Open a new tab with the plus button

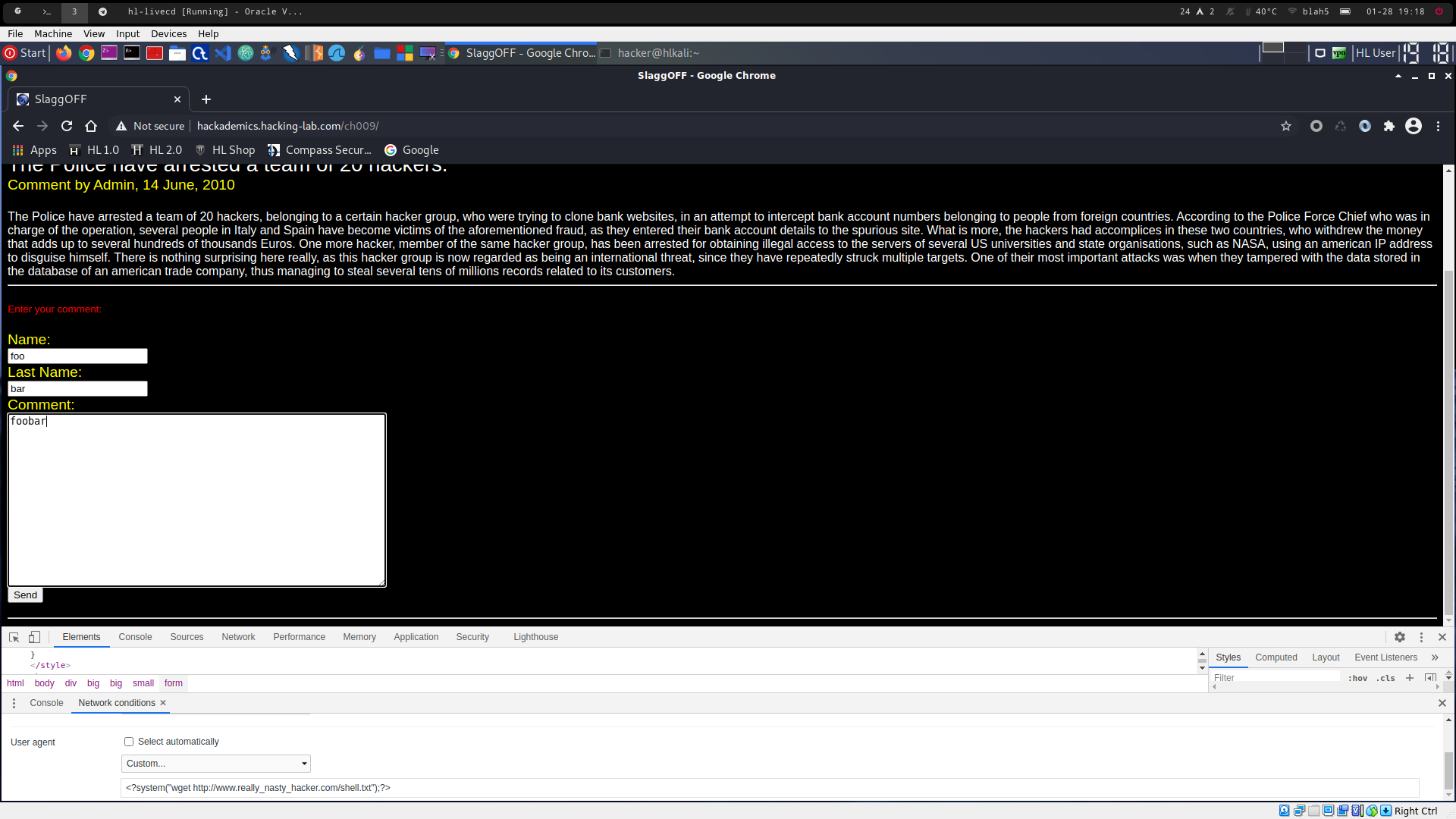pos(206,99)
